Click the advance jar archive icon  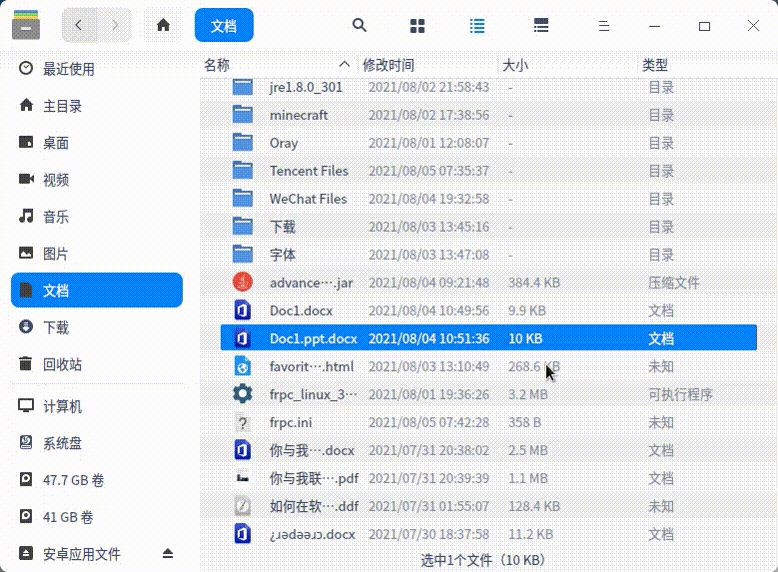coord(243,283)
